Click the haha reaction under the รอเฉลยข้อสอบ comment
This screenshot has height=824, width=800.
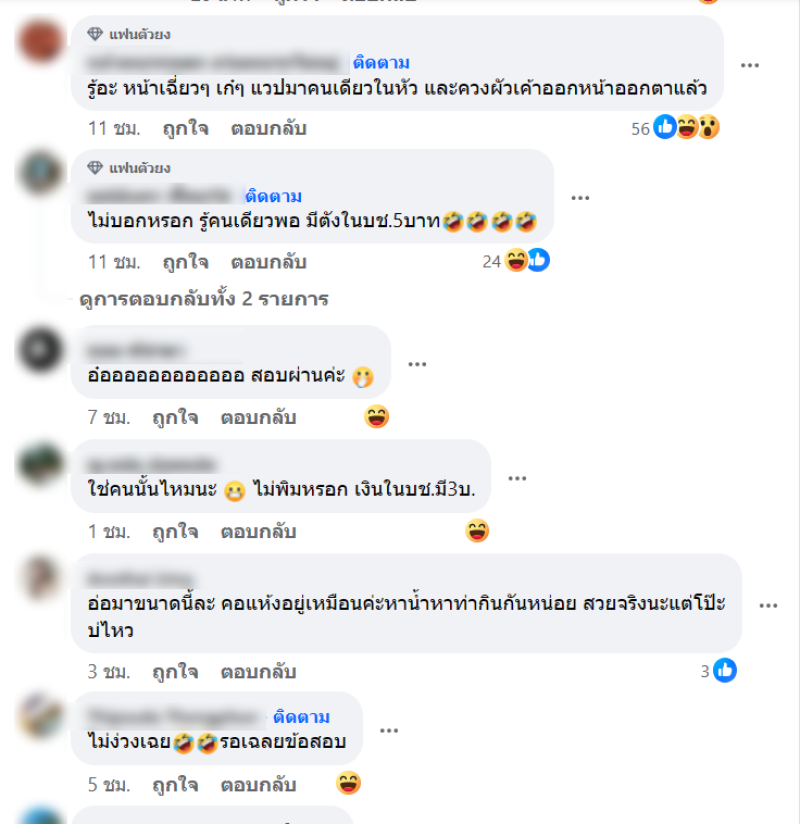(x=348, y=783)
